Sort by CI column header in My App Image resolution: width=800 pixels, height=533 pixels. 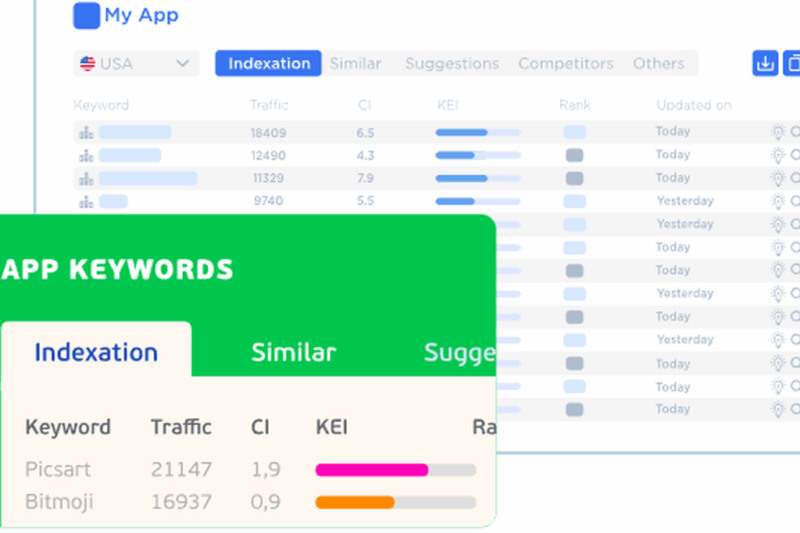[364, 105]
